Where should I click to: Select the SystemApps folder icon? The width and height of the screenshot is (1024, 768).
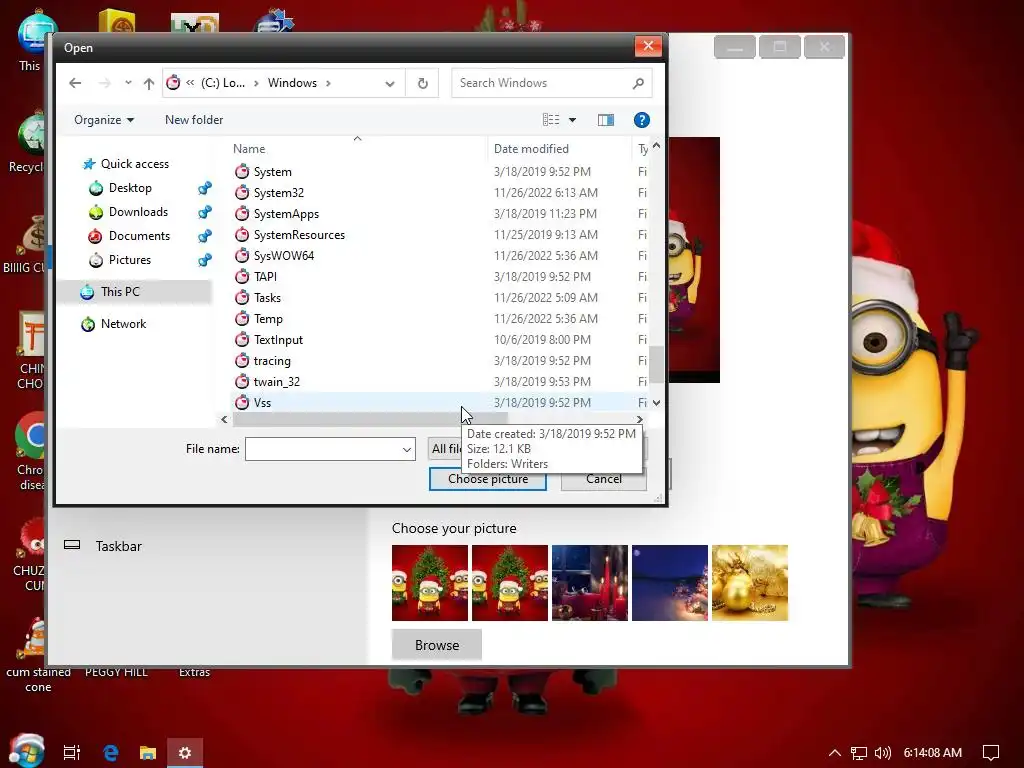coord(242,214)
